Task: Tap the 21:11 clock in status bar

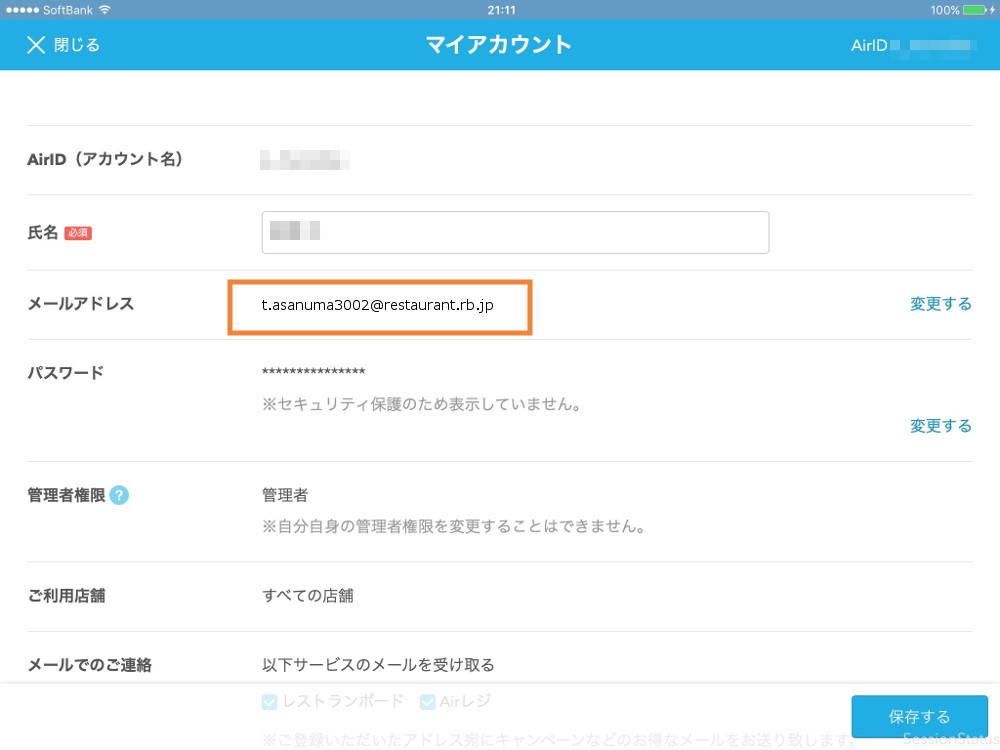Action: click(501, 9)
